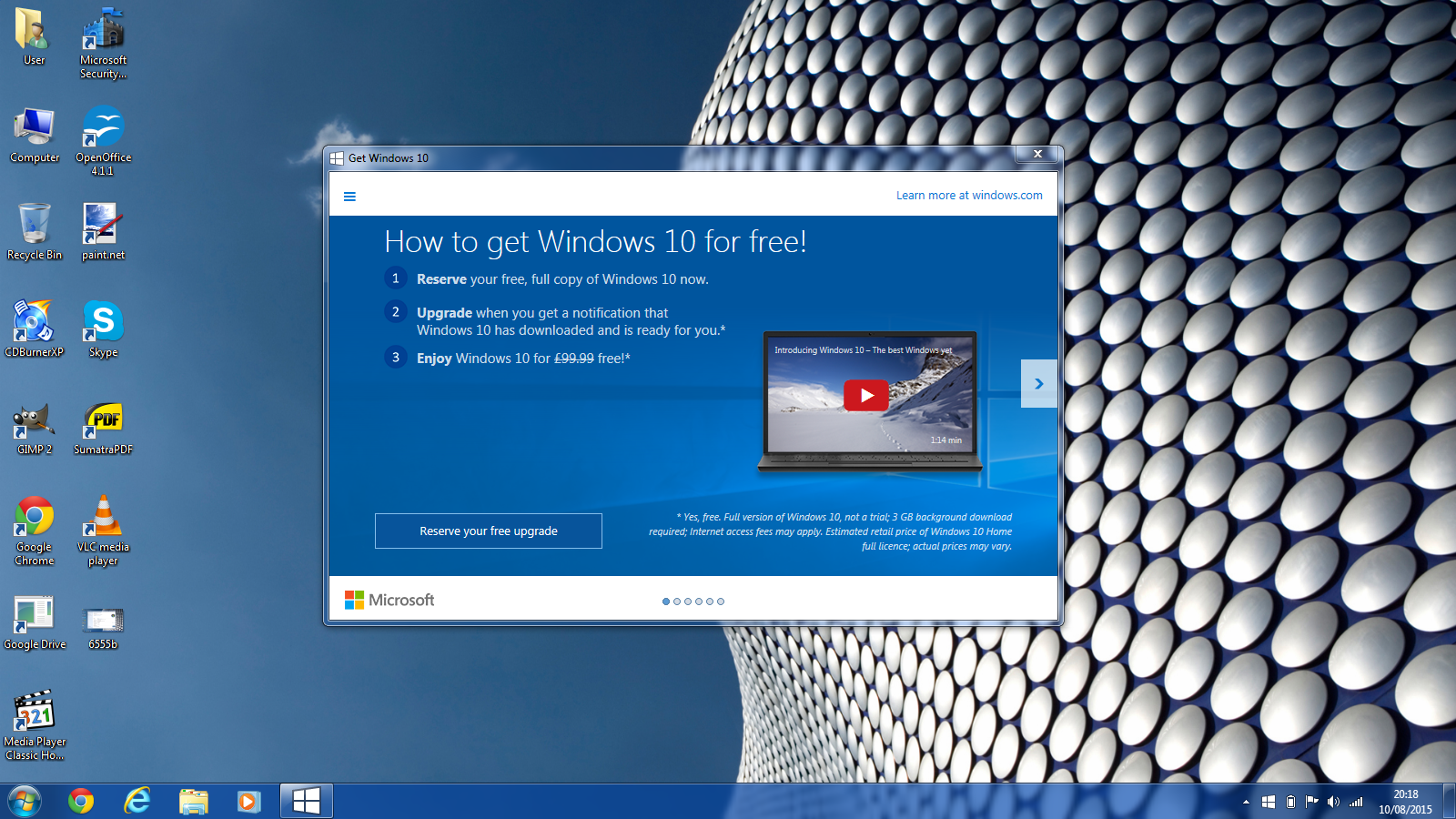Select VLC media player desktop shortcut
This screenshot has height=819, width=1456.
point(103,531)
